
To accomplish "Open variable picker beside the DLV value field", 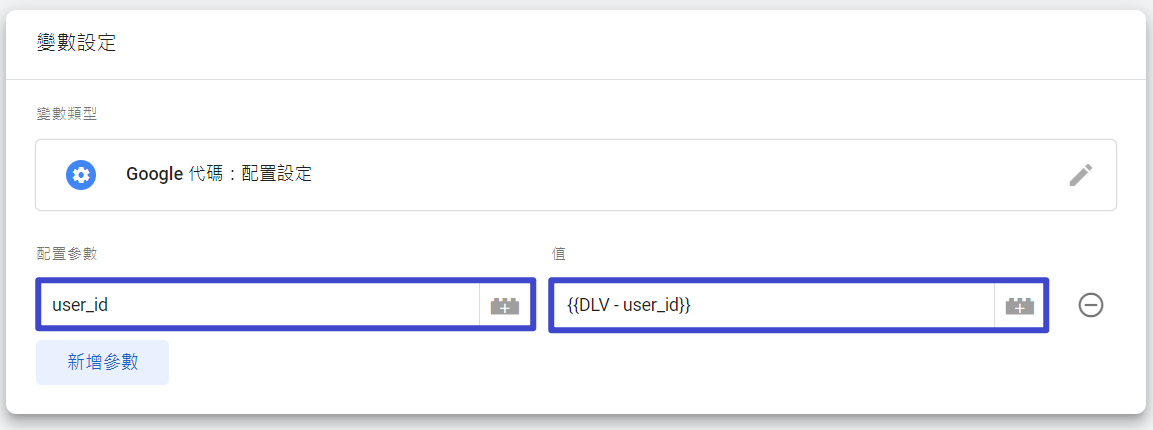I will 1020,305.
